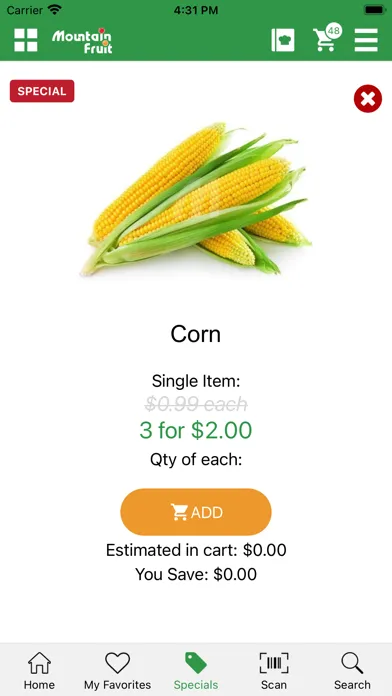The width and height of the screenshot is (392, 696).
Task: Tap cart icon inside ADD button
Action: (x=179, y=512)
